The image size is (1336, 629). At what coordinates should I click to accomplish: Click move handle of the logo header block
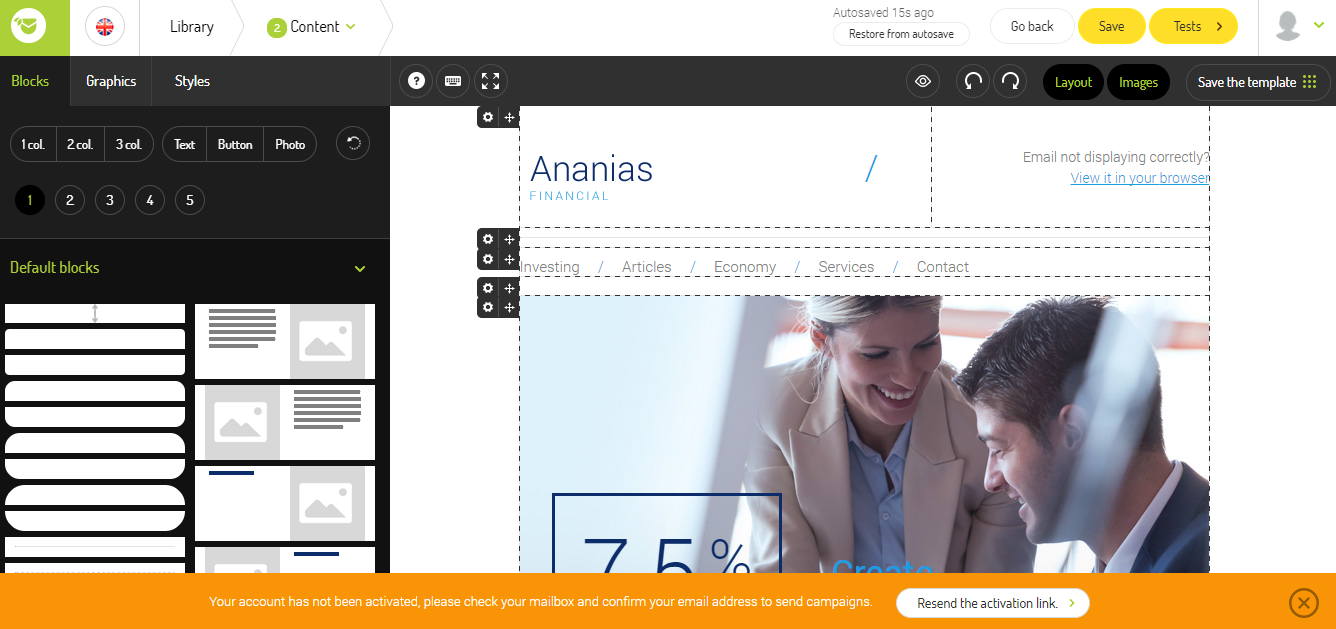tap(509, 117)
